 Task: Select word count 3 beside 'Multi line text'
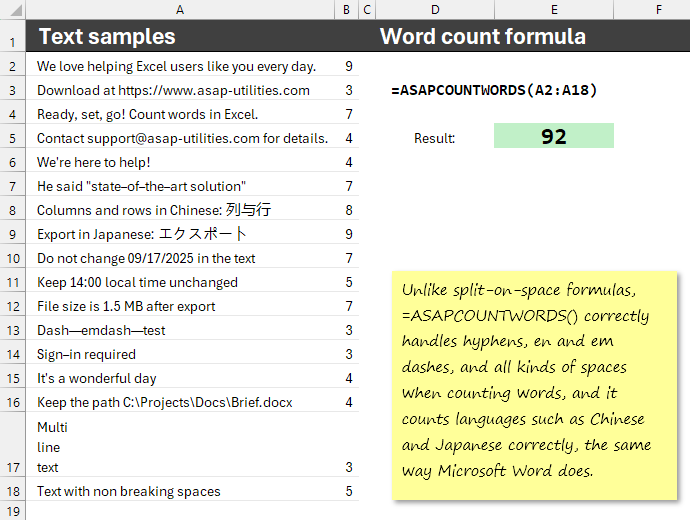(347, 444)
